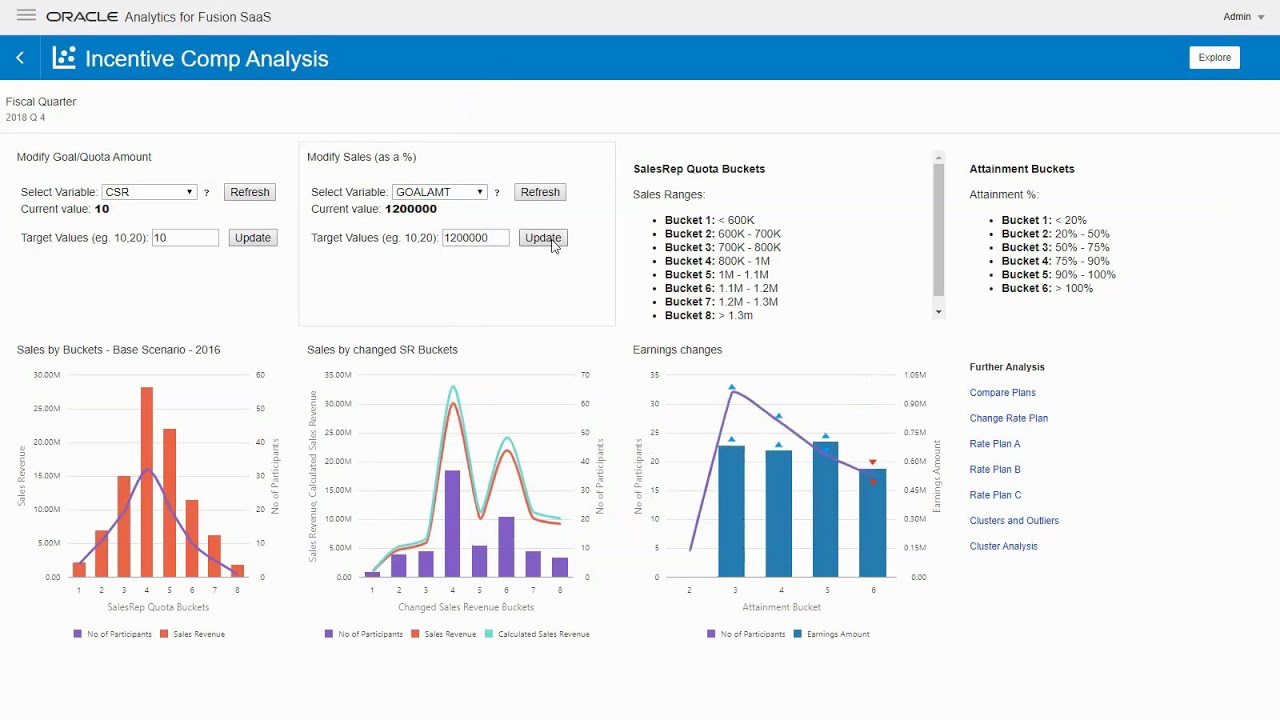Screen dimensions: 1280x720
Task: Focus the target values field containing 10
Action: coord(185,238)
